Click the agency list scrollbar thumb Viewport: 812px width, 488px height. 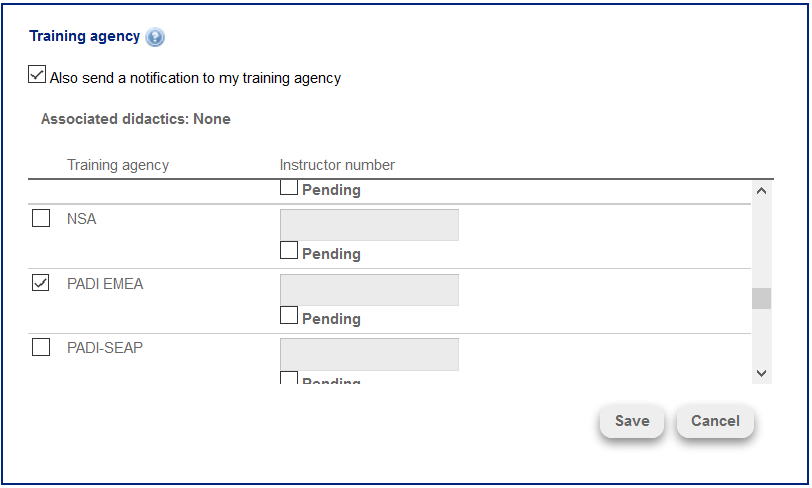click(x=762, y=298)
